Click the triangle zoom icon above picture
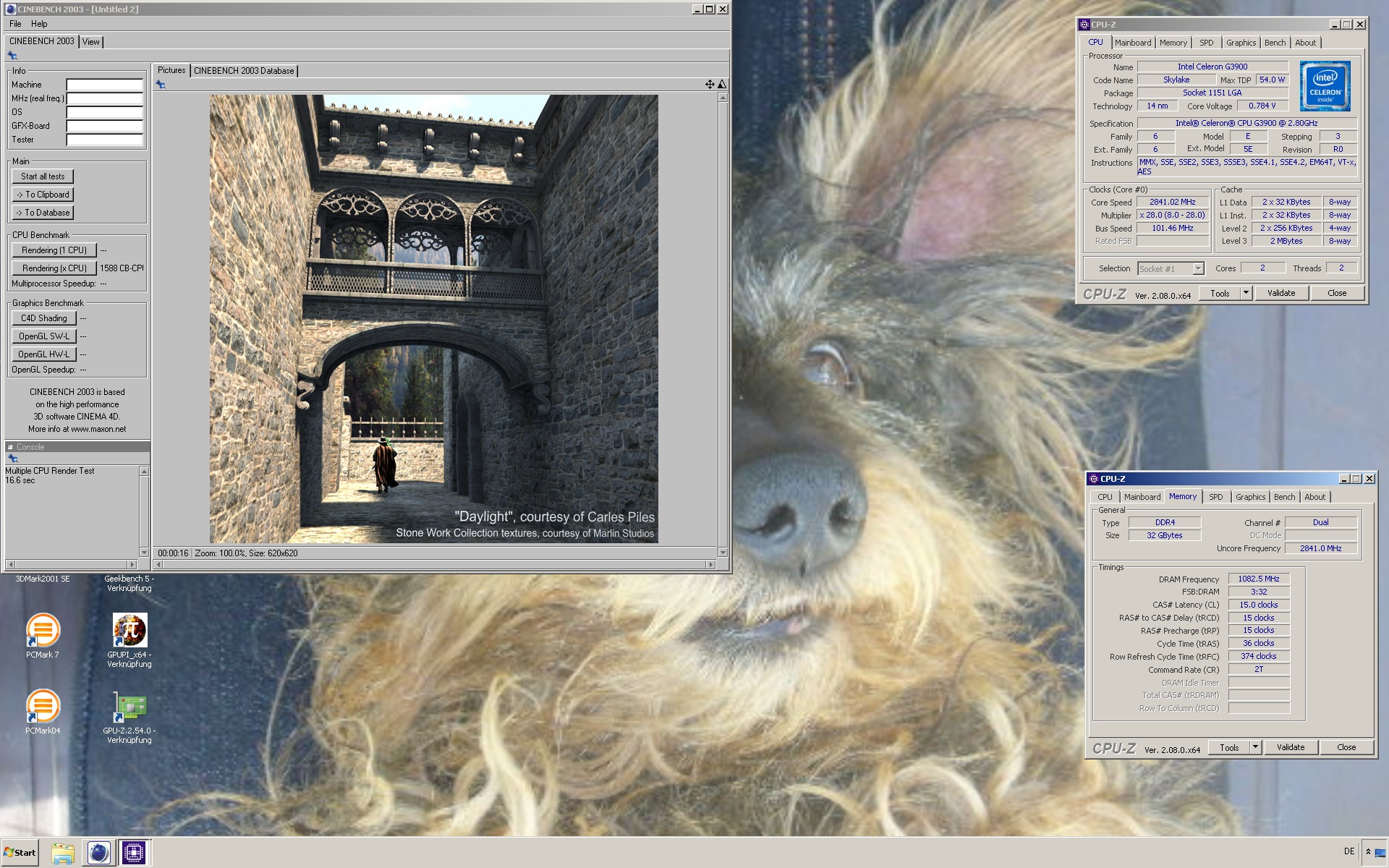 [721, 85]
